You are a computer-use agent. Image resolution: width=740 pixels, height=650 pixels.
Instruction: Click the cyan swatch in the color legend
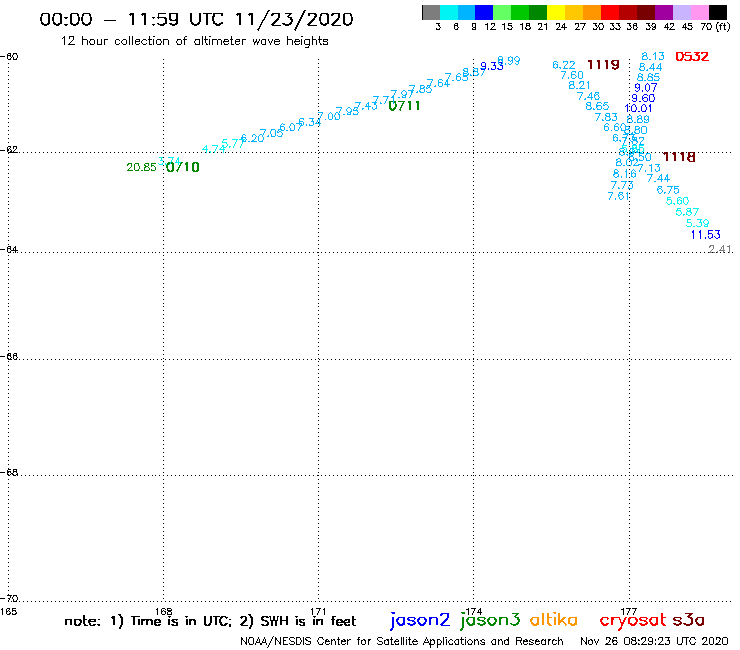click(449, 12)
